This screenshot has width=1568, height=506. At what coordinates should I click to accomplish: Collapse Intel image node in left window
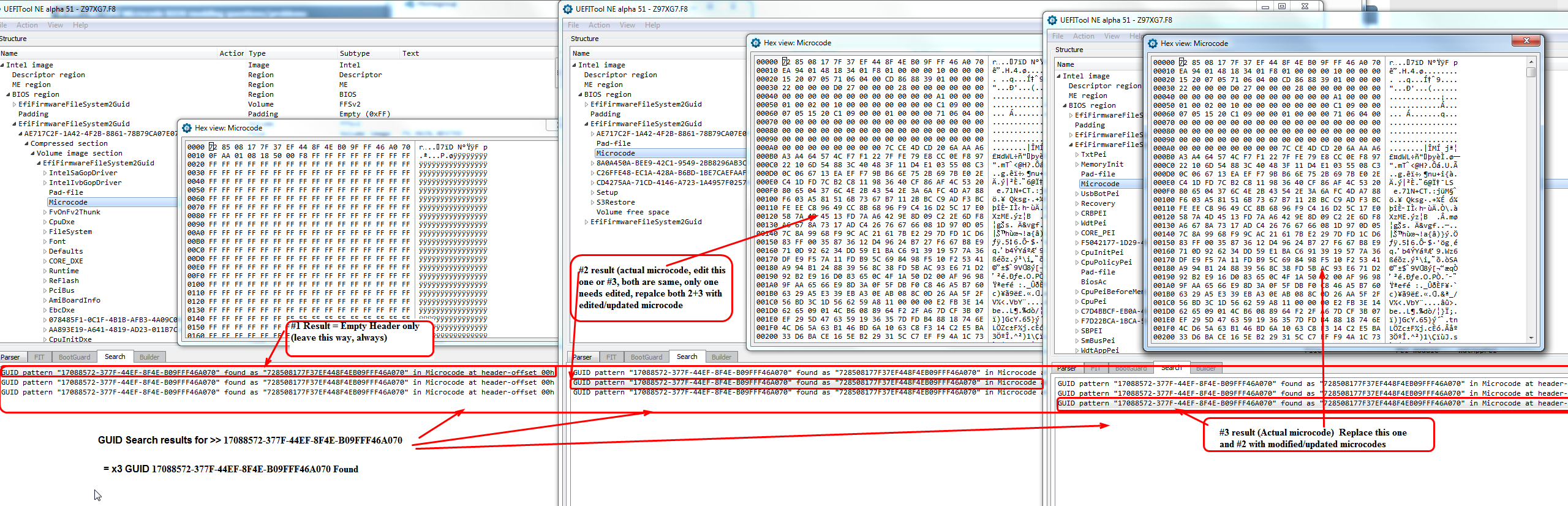pyautogui.click(x=2, y=65)
